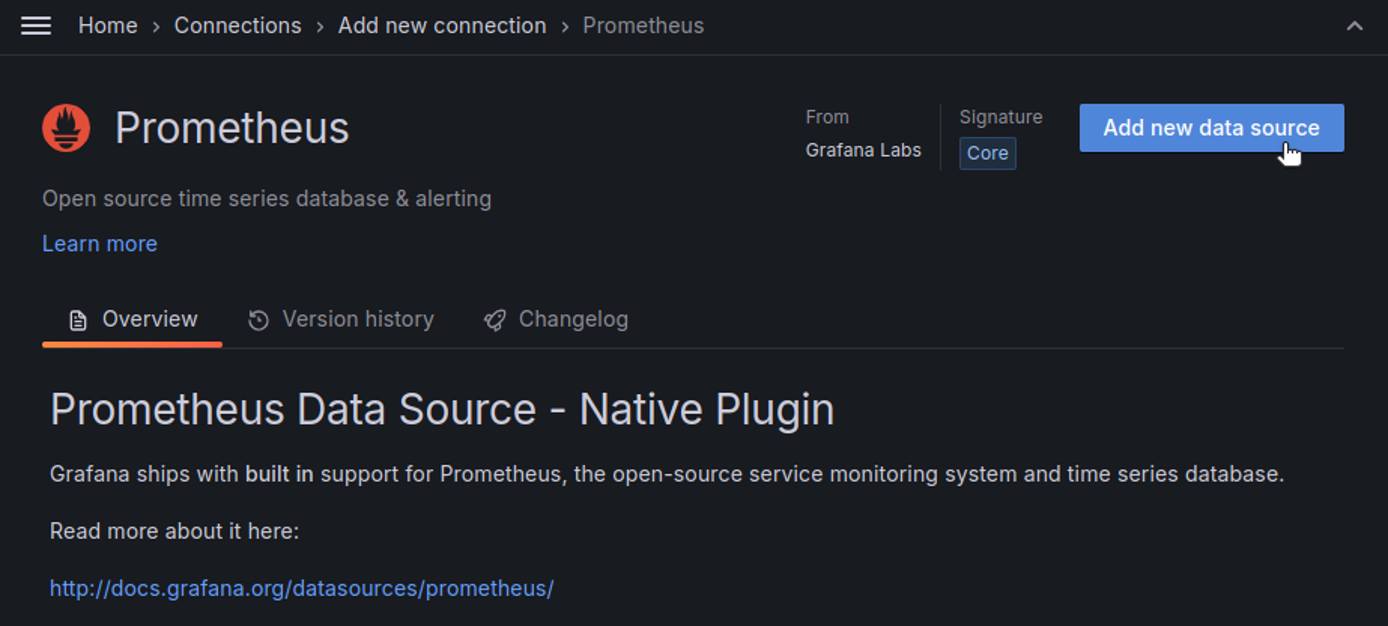Click the Core signature badge
The width and height of the screenshot is (1388, 626).
[987, 153]
